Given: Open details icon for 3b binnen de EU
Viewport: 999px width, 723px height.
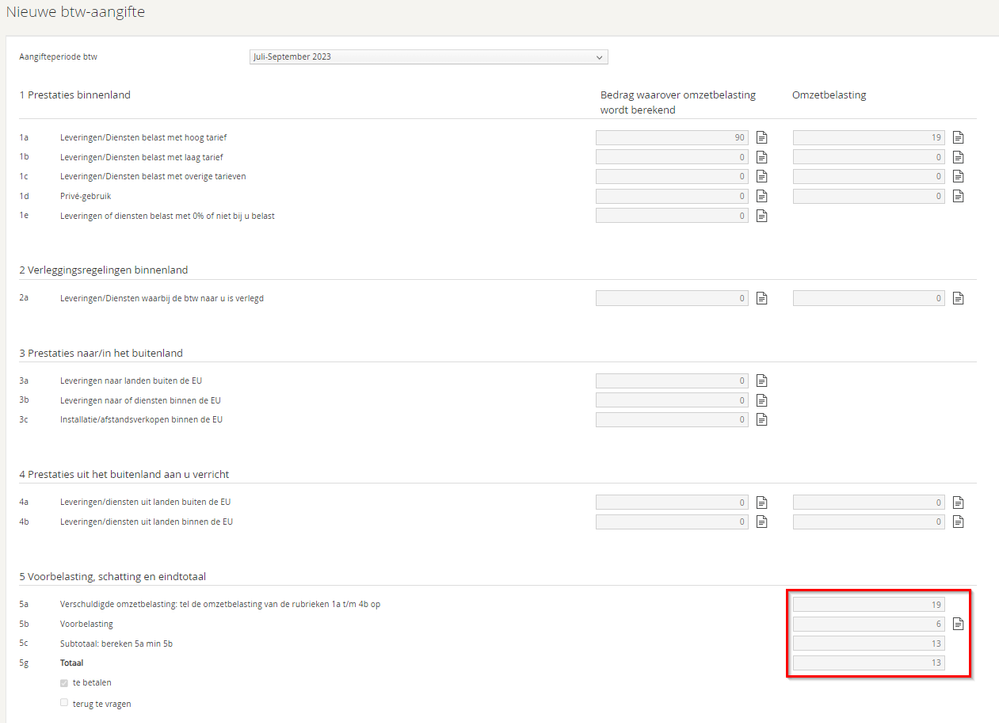Looking at the screenshot, I should point(761,401).
